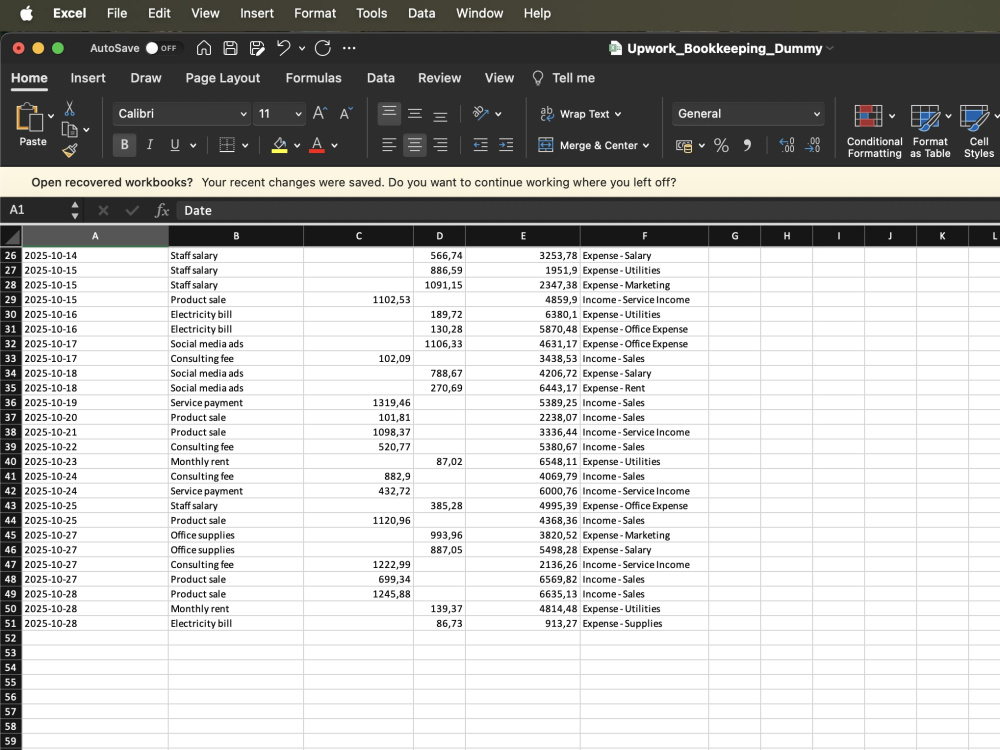
Task: Open the Insert Function fx button
Action: [162, 210]
